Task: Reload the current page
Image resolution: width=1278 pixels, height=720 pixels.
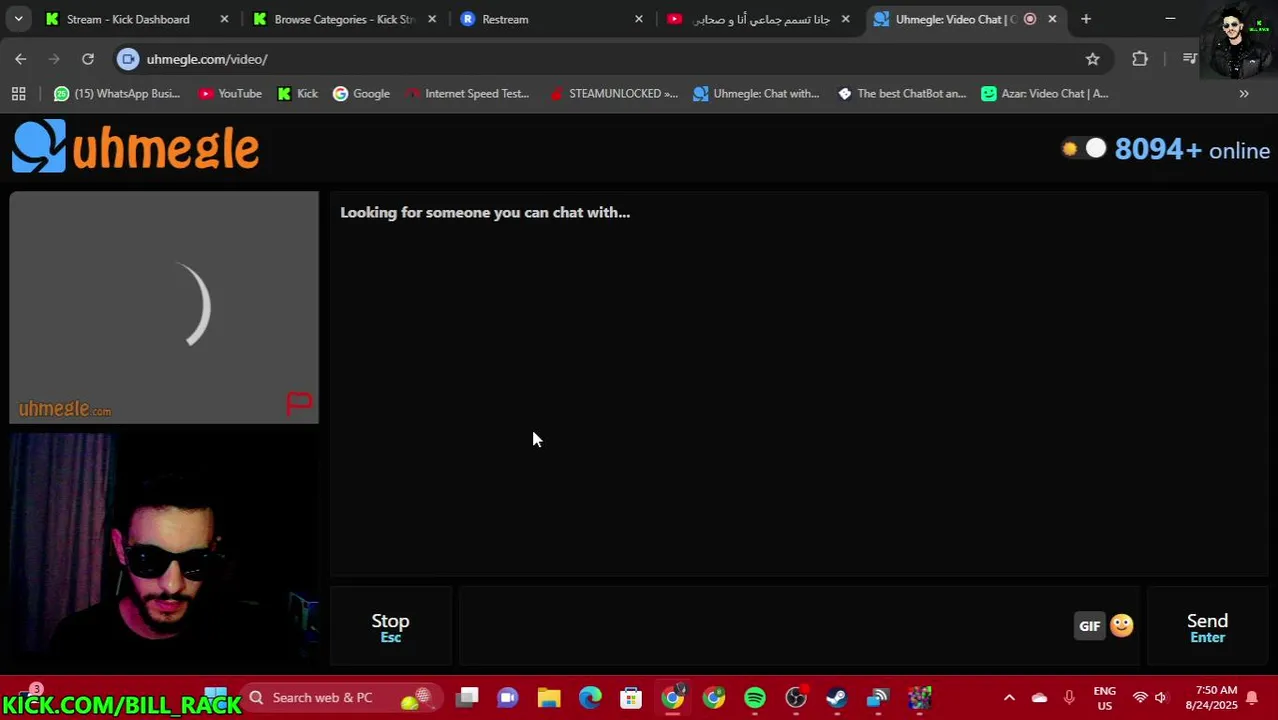Action: (x=88, y=59)
